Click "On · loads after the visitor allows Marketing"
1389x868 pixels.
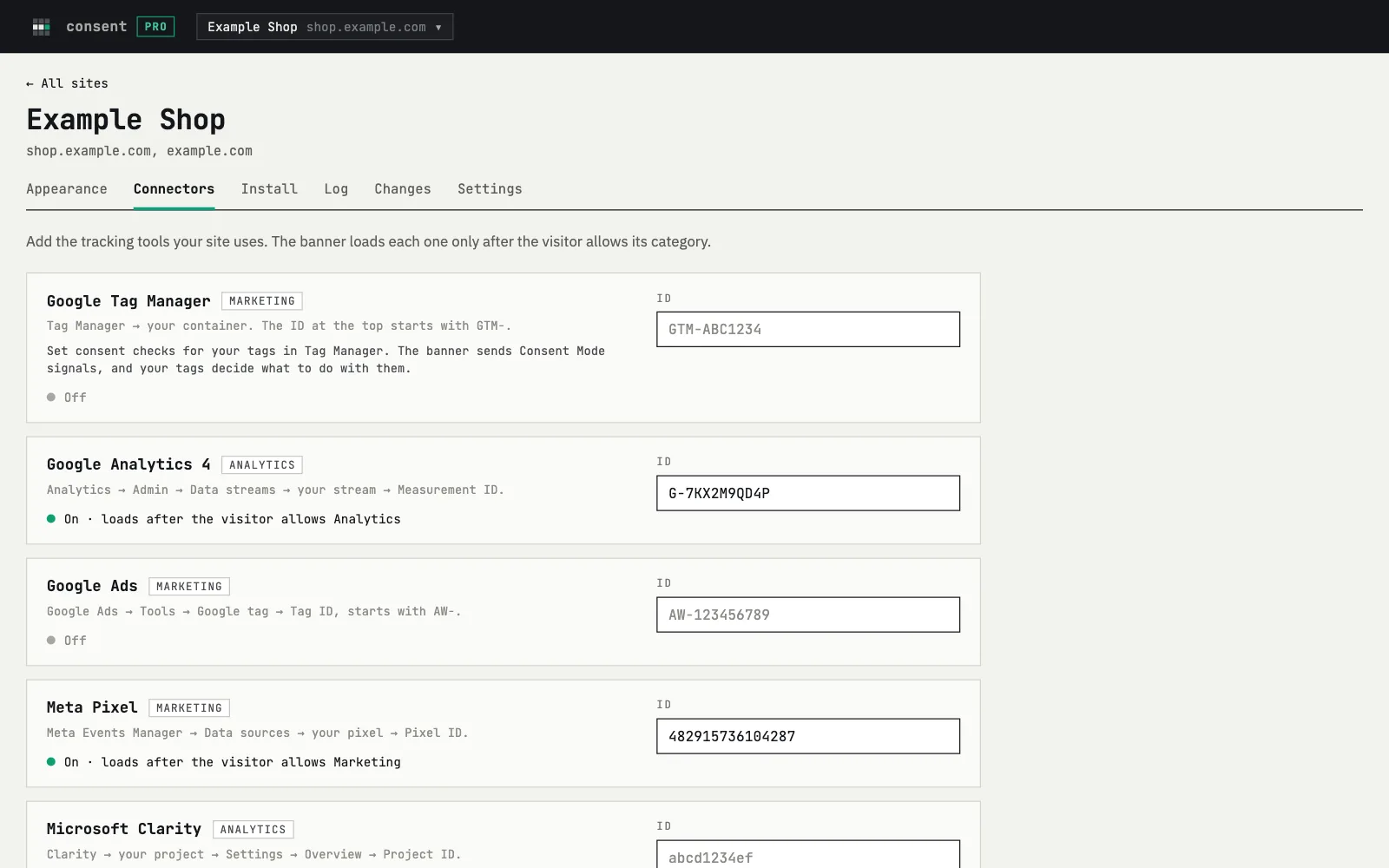pos(224,762)
